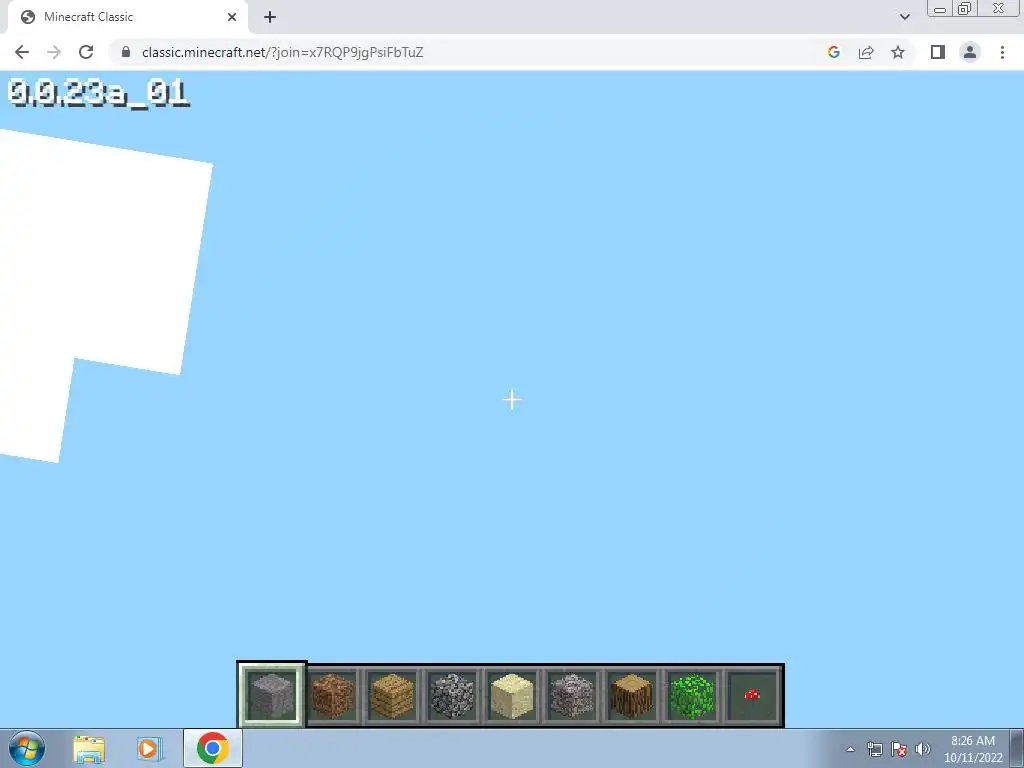This screenshot has width=1024, height=768.
Task: Select the gravel block in the hotbar
Action: (572, 696)
